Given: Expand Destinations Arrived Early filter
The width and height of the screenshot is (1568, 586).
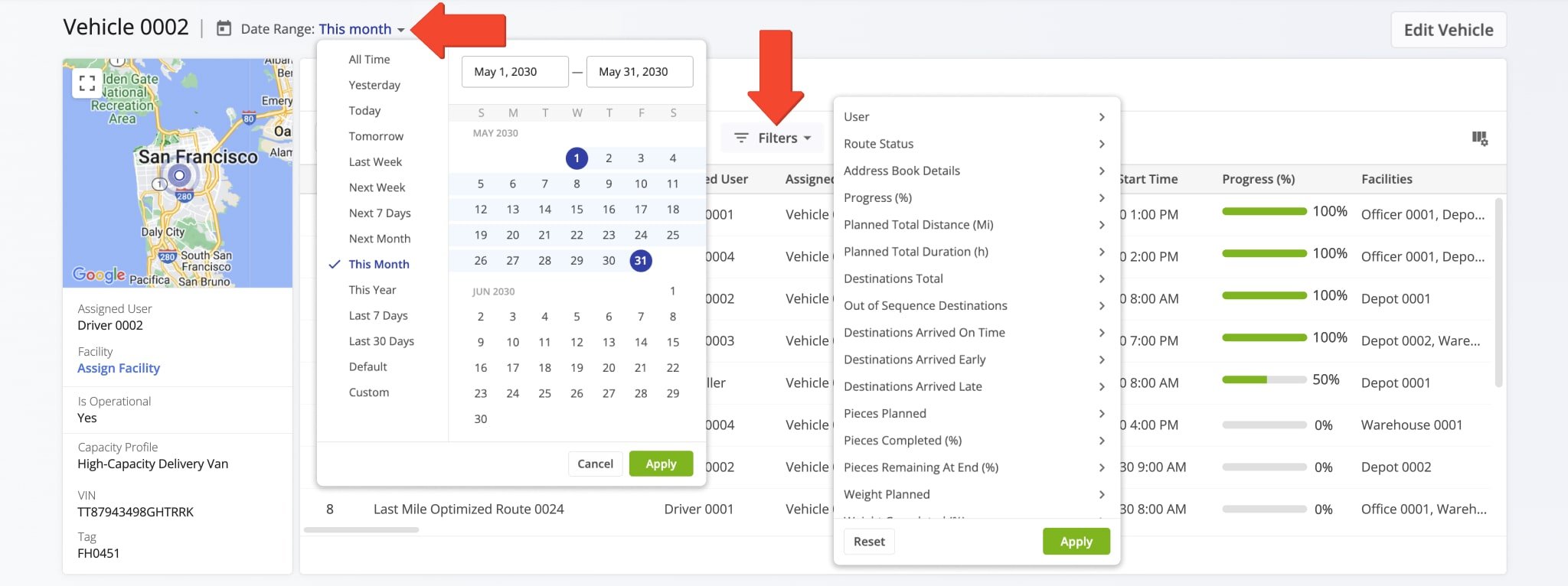Looking at the screenshot, I should click(x=974, y=360).
